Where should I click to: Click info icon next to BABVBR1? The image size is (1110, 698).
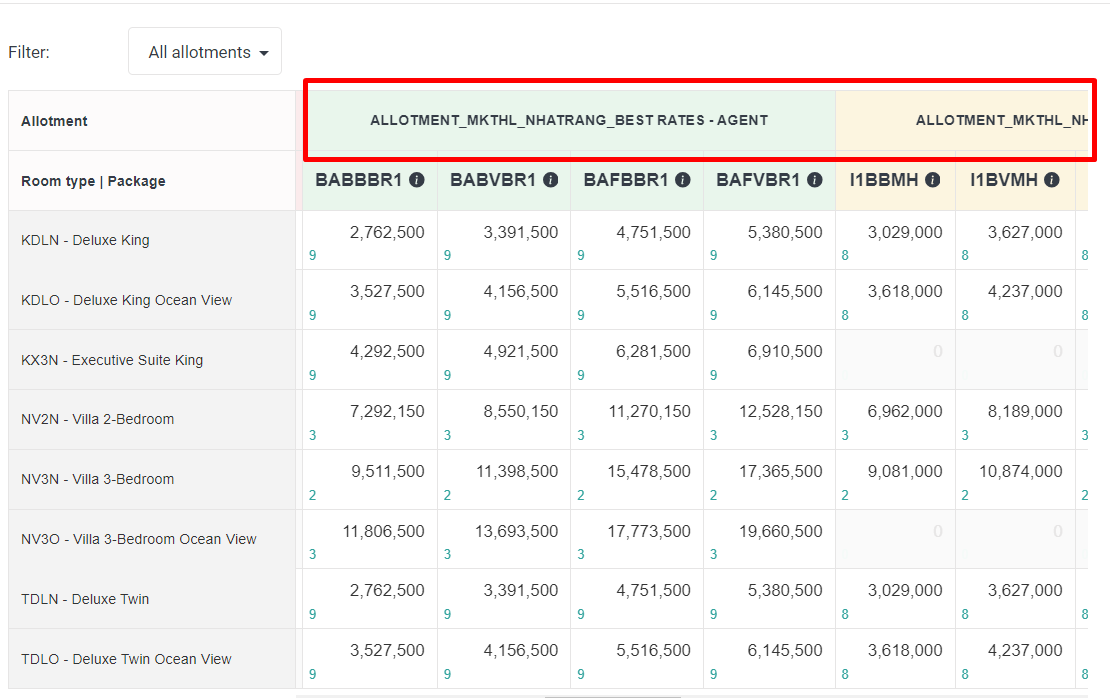tap(550, 180)
